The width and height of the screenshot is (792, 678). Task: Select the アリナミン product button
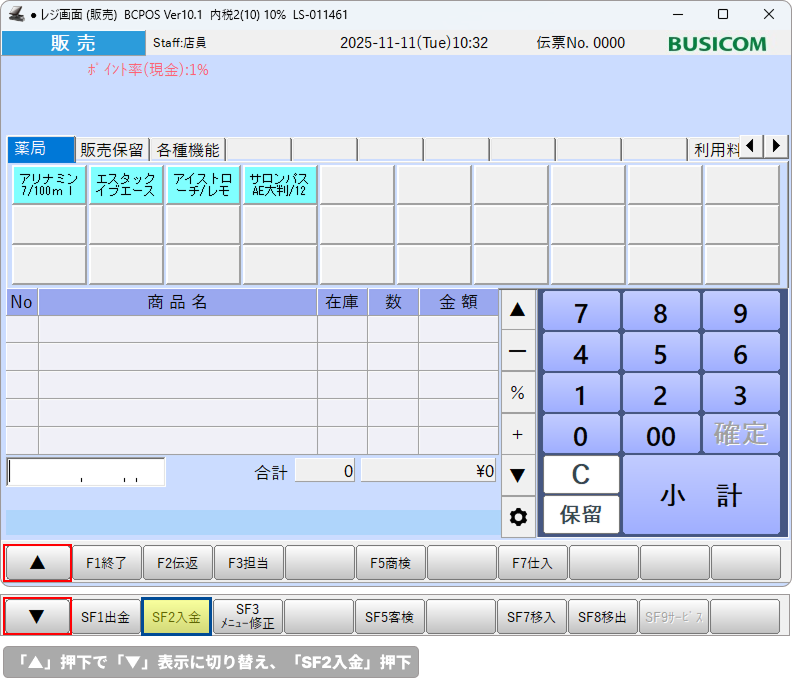(x=49, y=185)
